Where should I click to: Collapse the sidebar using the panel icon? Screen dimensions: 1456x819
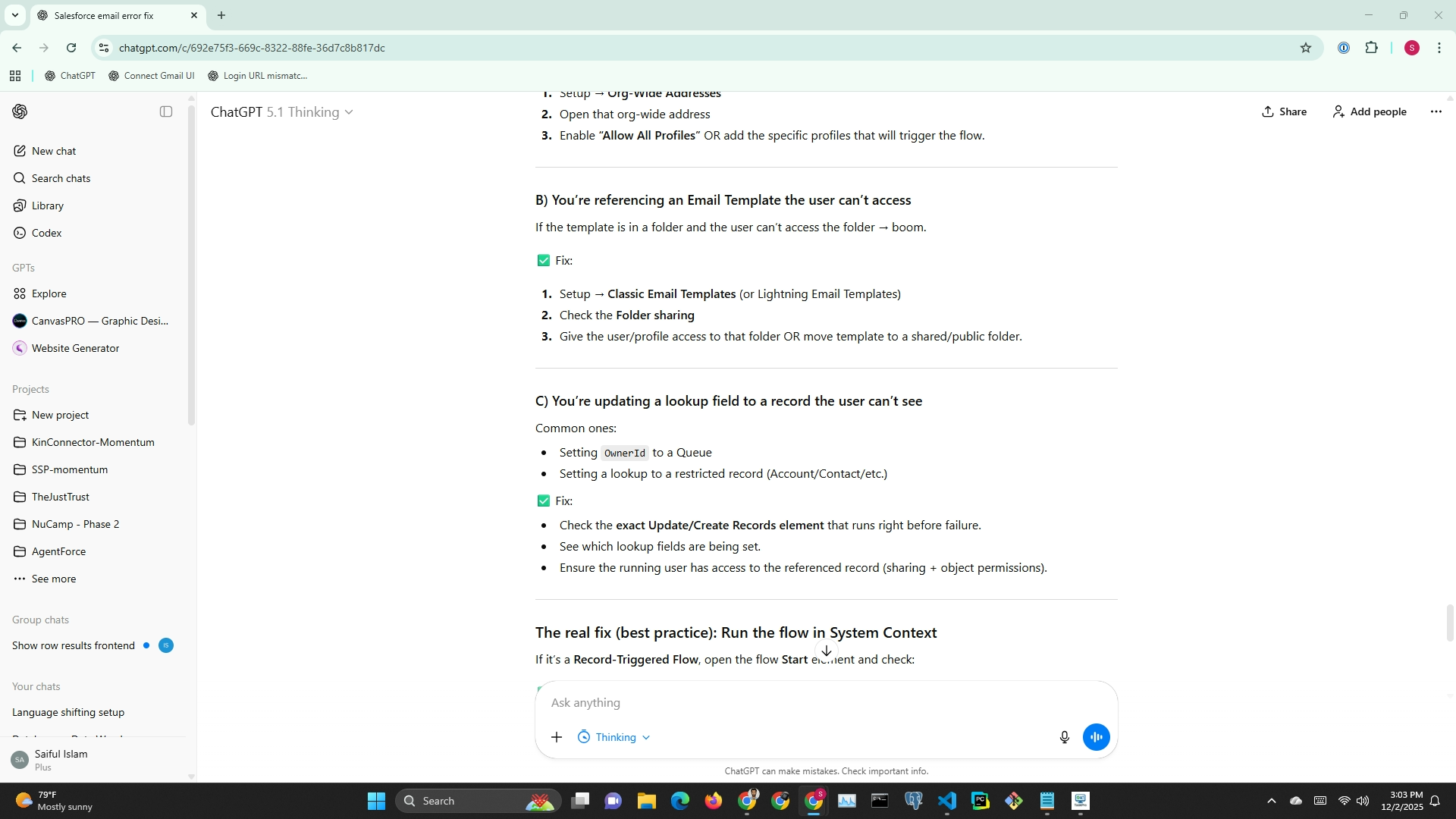click(166, 111)
